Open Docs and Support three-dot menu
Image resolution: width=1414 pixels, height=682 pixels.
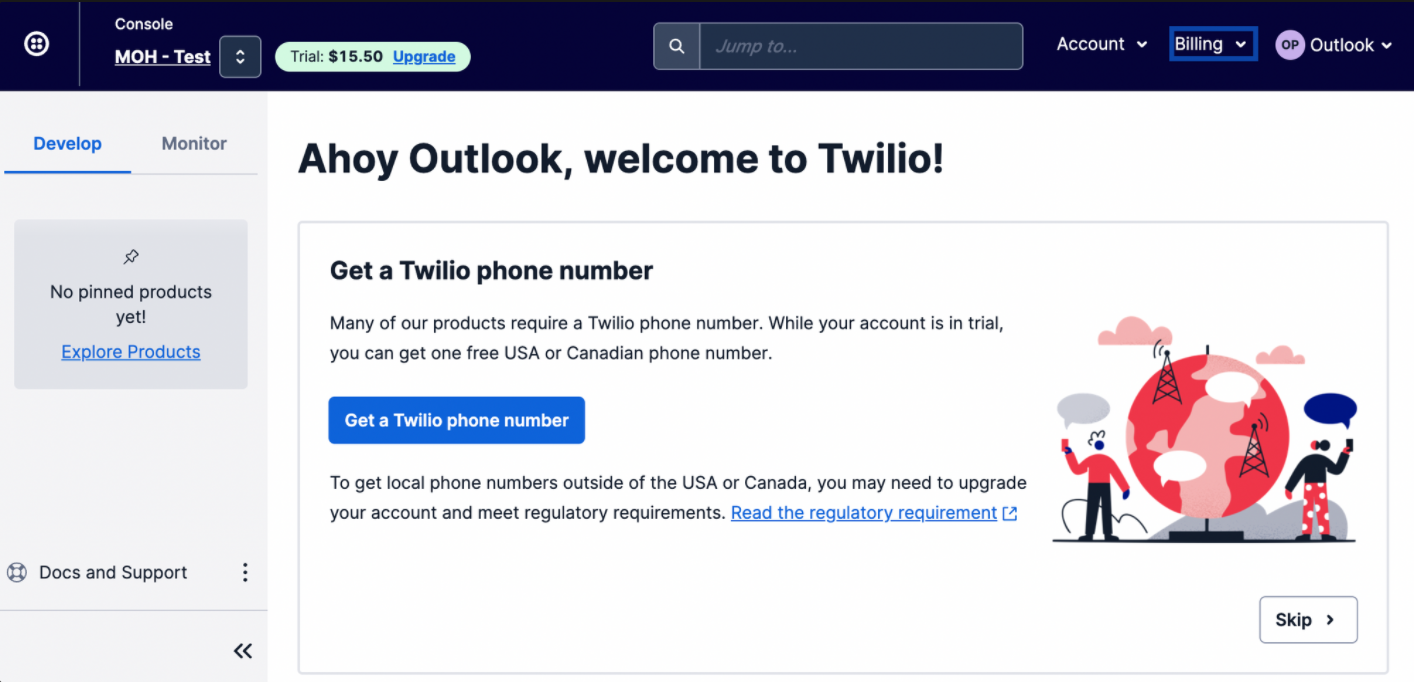tap(245, 572)
